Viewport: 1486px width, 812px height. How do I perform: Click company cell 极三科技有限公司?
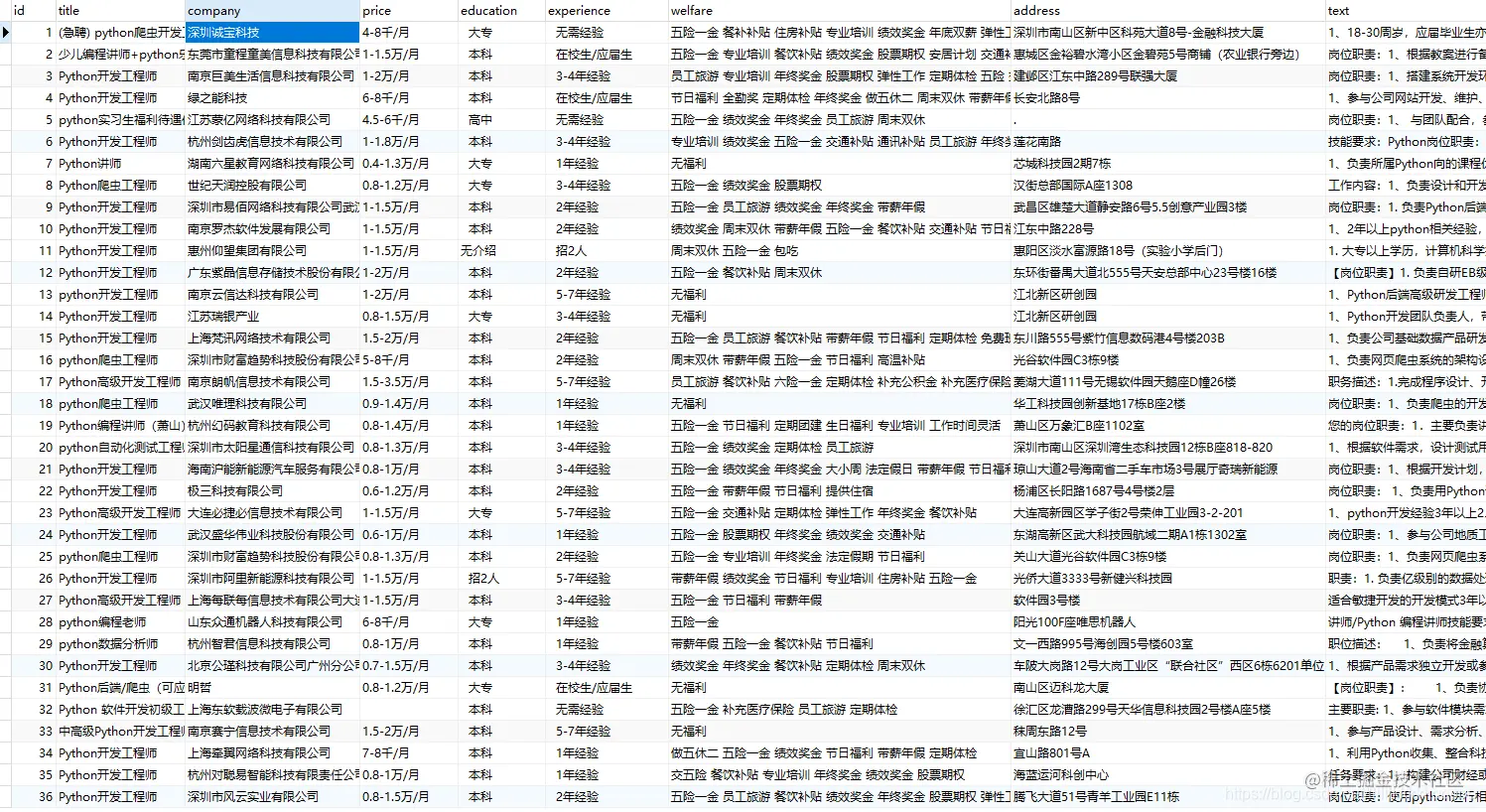point(272,491)
